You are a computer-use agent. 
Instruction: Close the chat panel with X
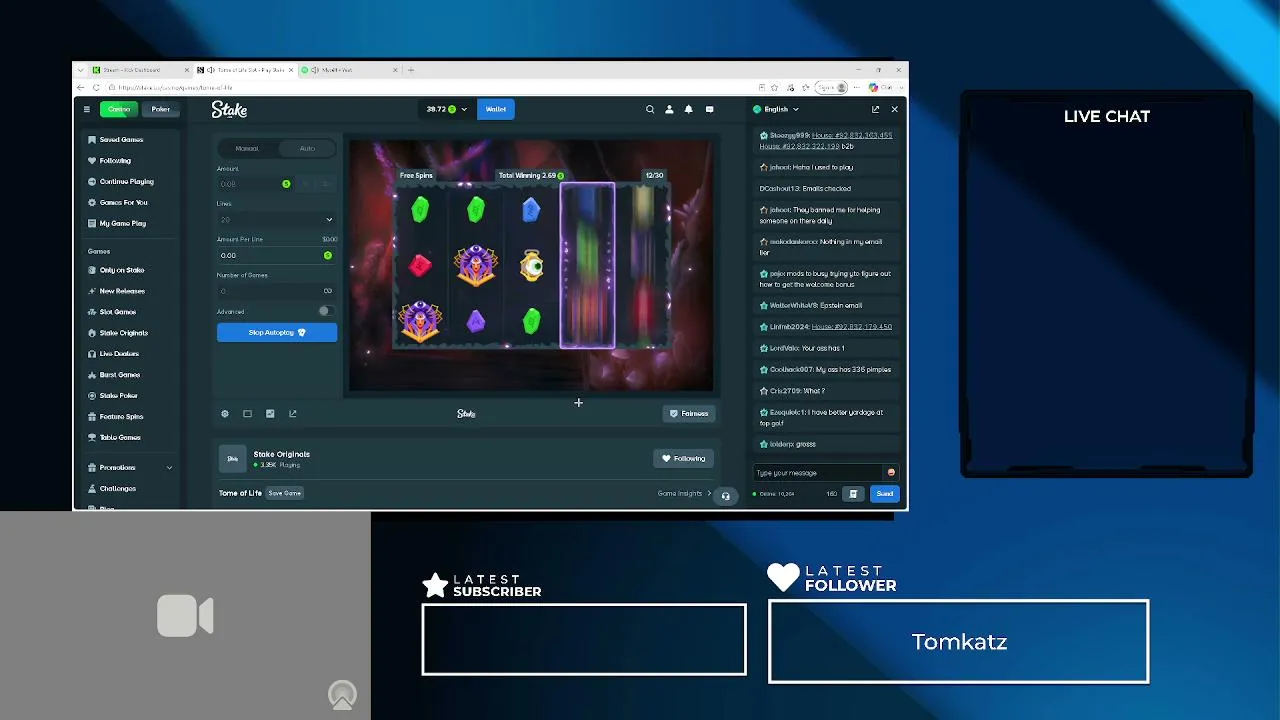click(x=894, y=109)
